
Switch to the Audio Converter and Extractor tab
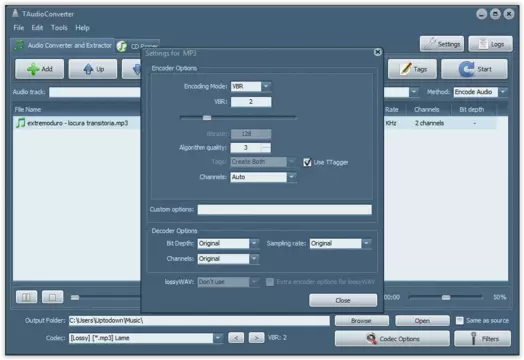point(63,45)
